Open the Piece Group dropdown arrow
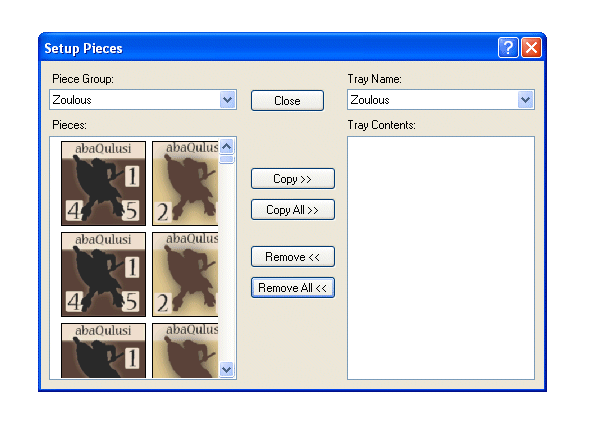Screen dimensions: 589x421 tap(227, 100)
